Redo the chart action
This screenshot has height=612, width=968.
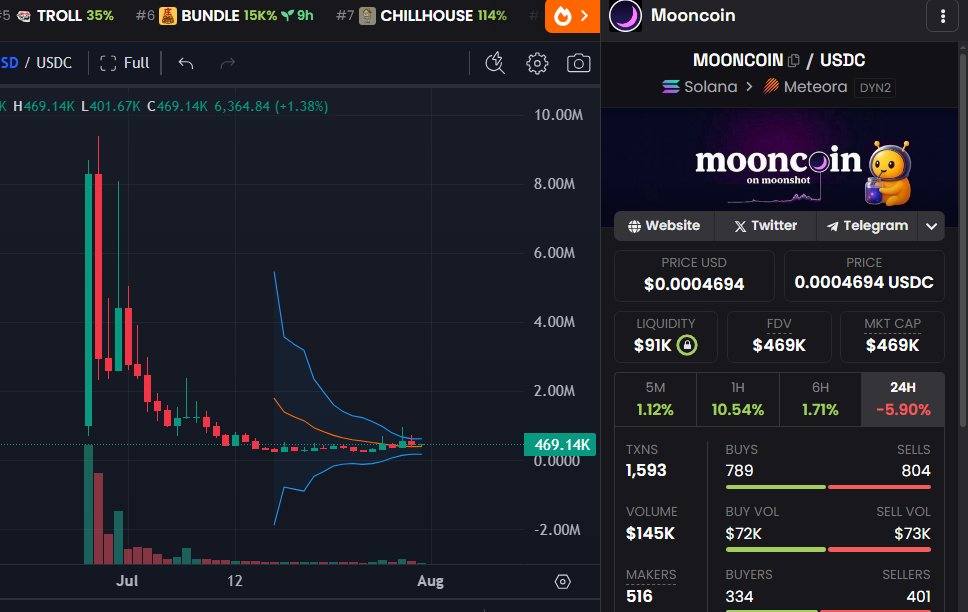[228, 63]
